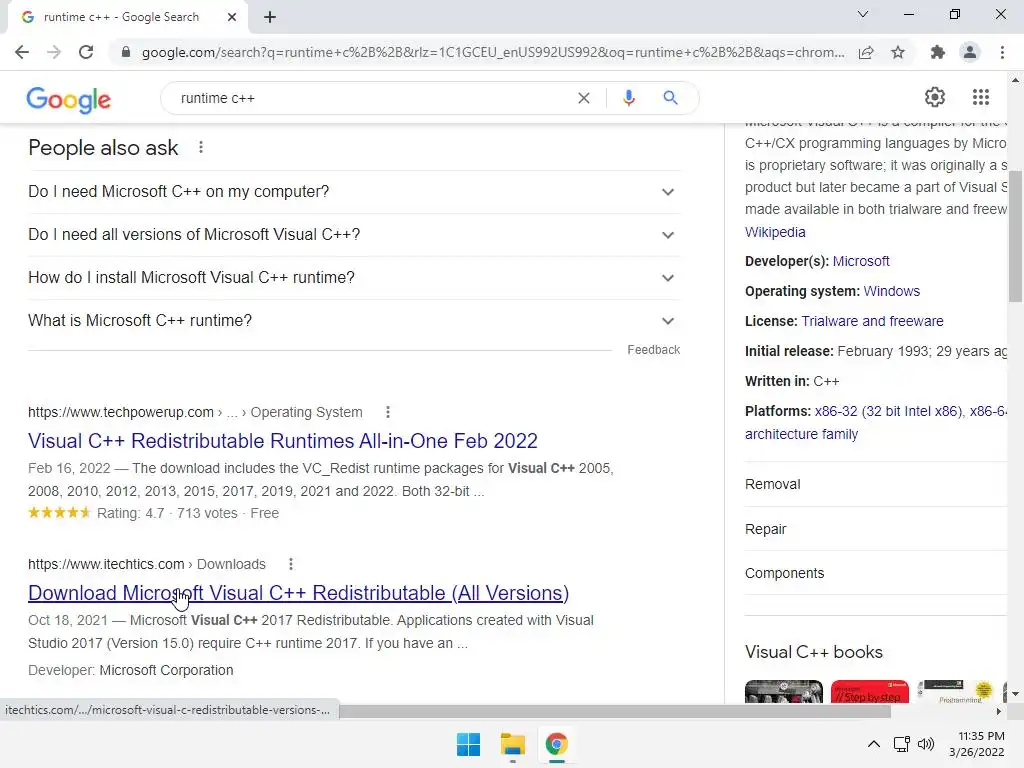Submit search with the magnifier icon
Screen dimensions: 1024x768
(x=670, y=98)
